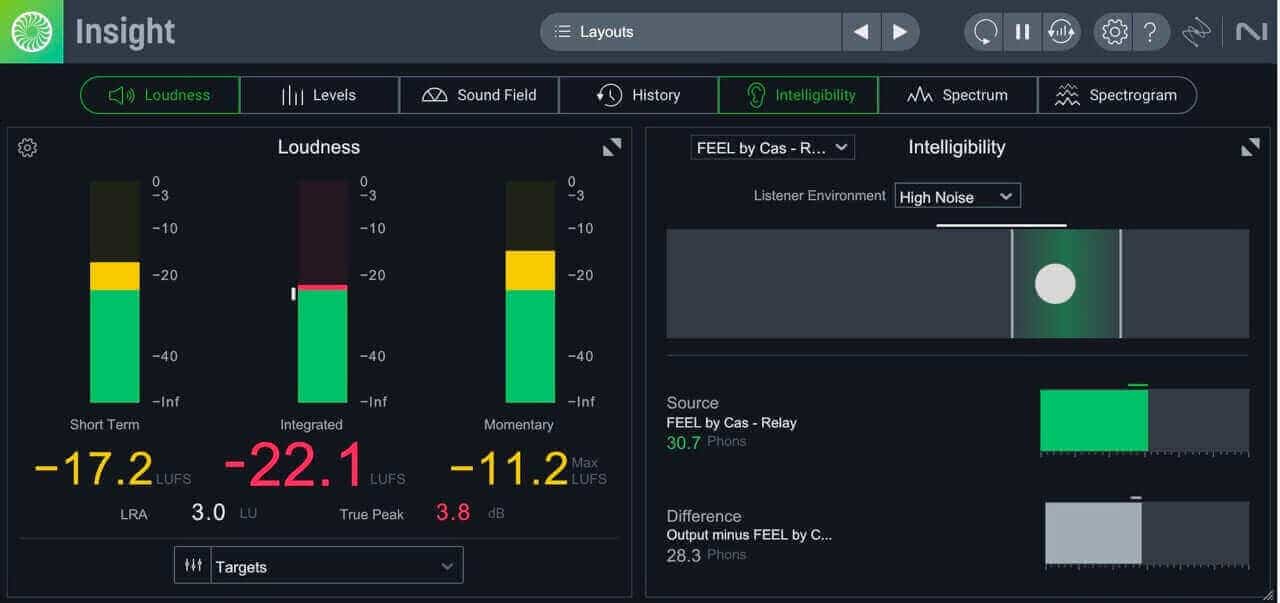Screen dimensions: 1280x603
Task: Click the reset meters circular arrow icon
Action: pyautogui.click(x=984, y=32)
